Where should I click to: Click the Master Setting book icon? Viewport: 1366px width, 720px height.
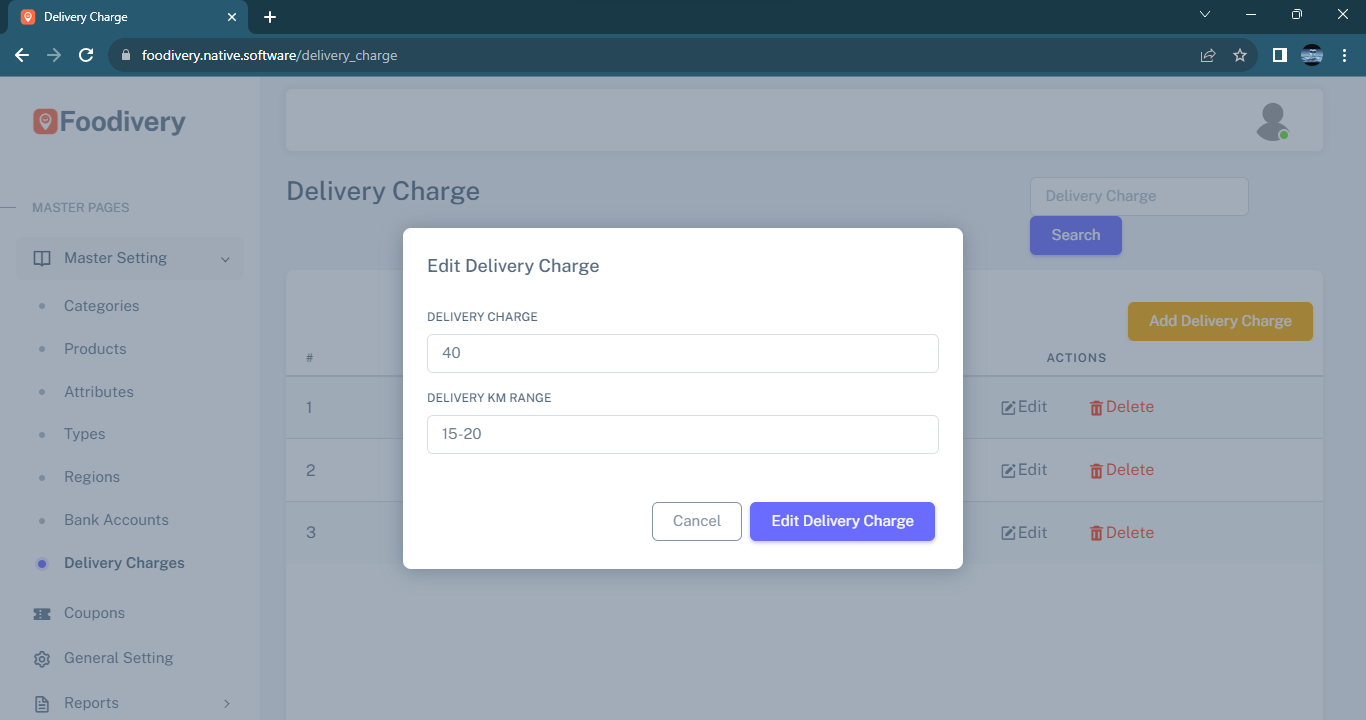[x=42, y=259]
